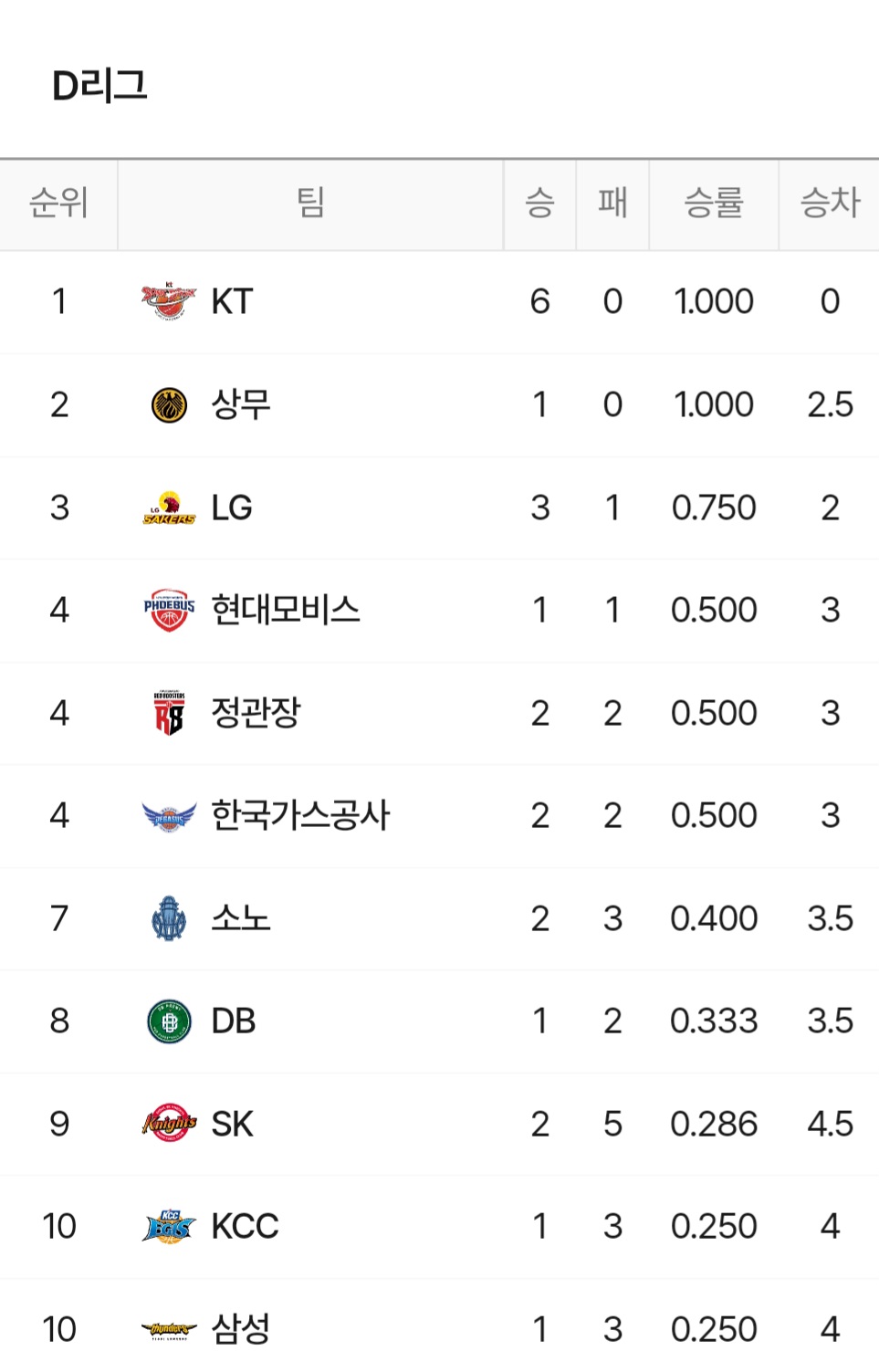This screenshot has width=879, height=1372.
Task: Select the D리그 section title
Action: [x=99, y=86]
